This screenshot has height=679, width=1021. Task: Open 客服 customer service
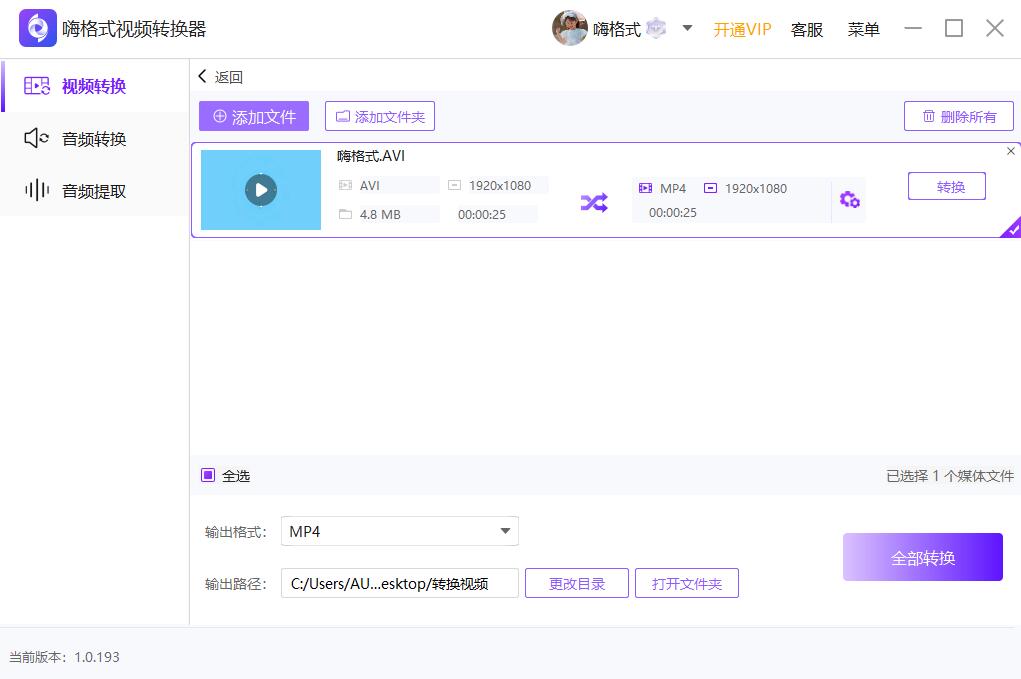807,29
